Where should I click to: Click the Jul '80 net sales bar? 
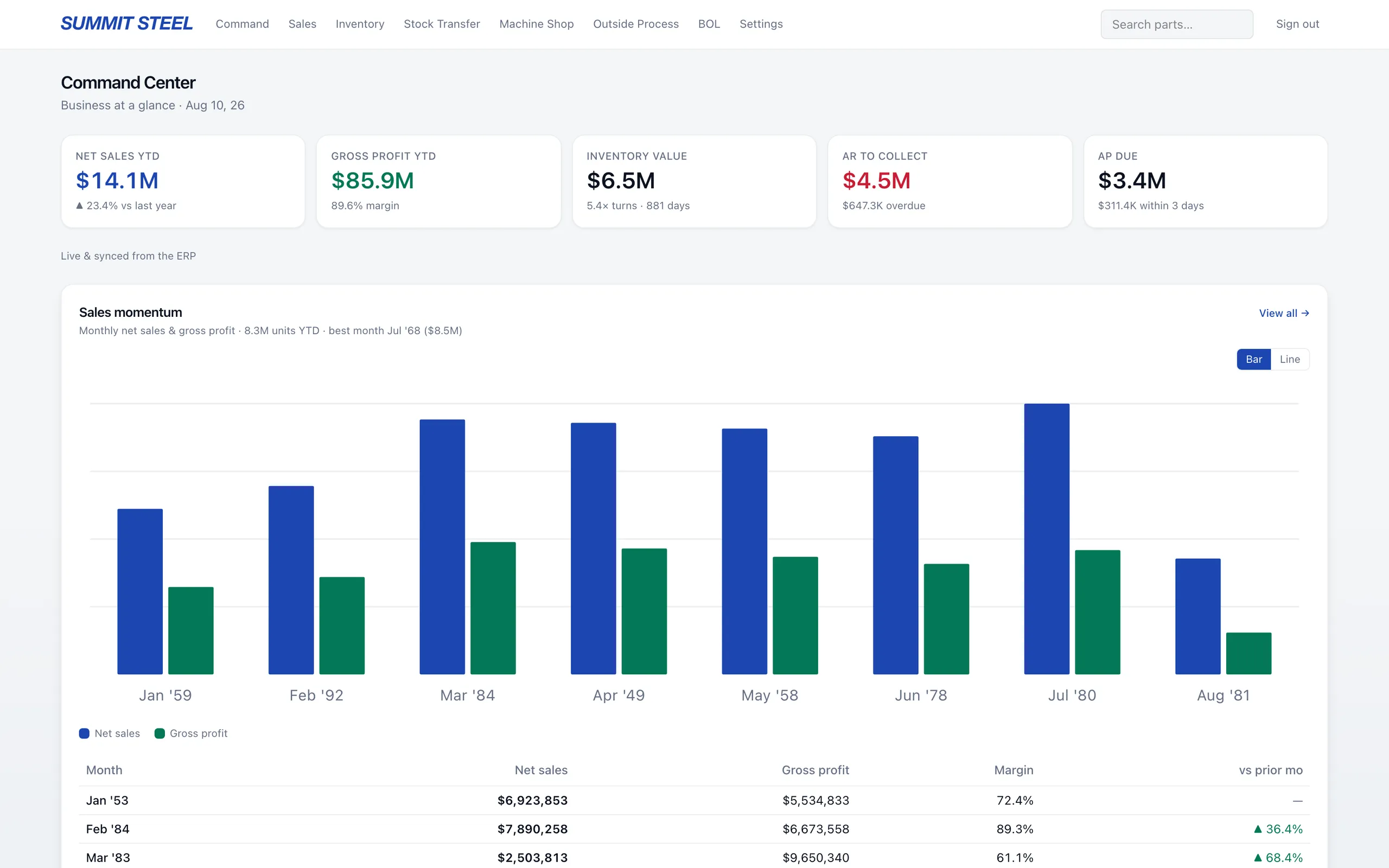1046,539
